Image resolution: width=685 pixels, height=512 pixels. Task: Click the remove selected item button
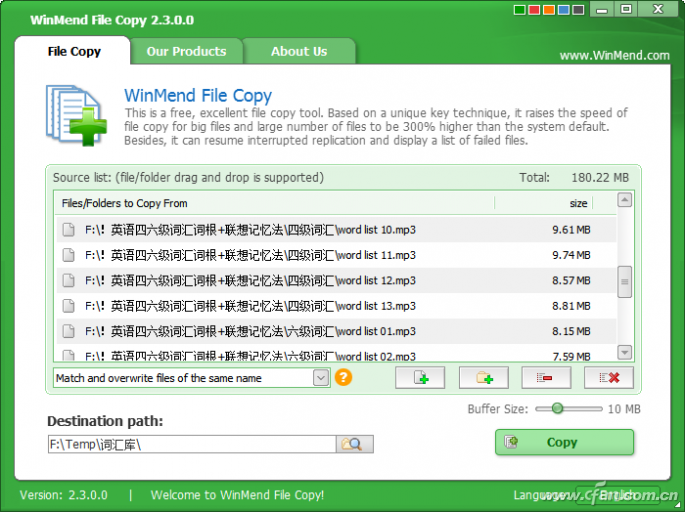546,378
